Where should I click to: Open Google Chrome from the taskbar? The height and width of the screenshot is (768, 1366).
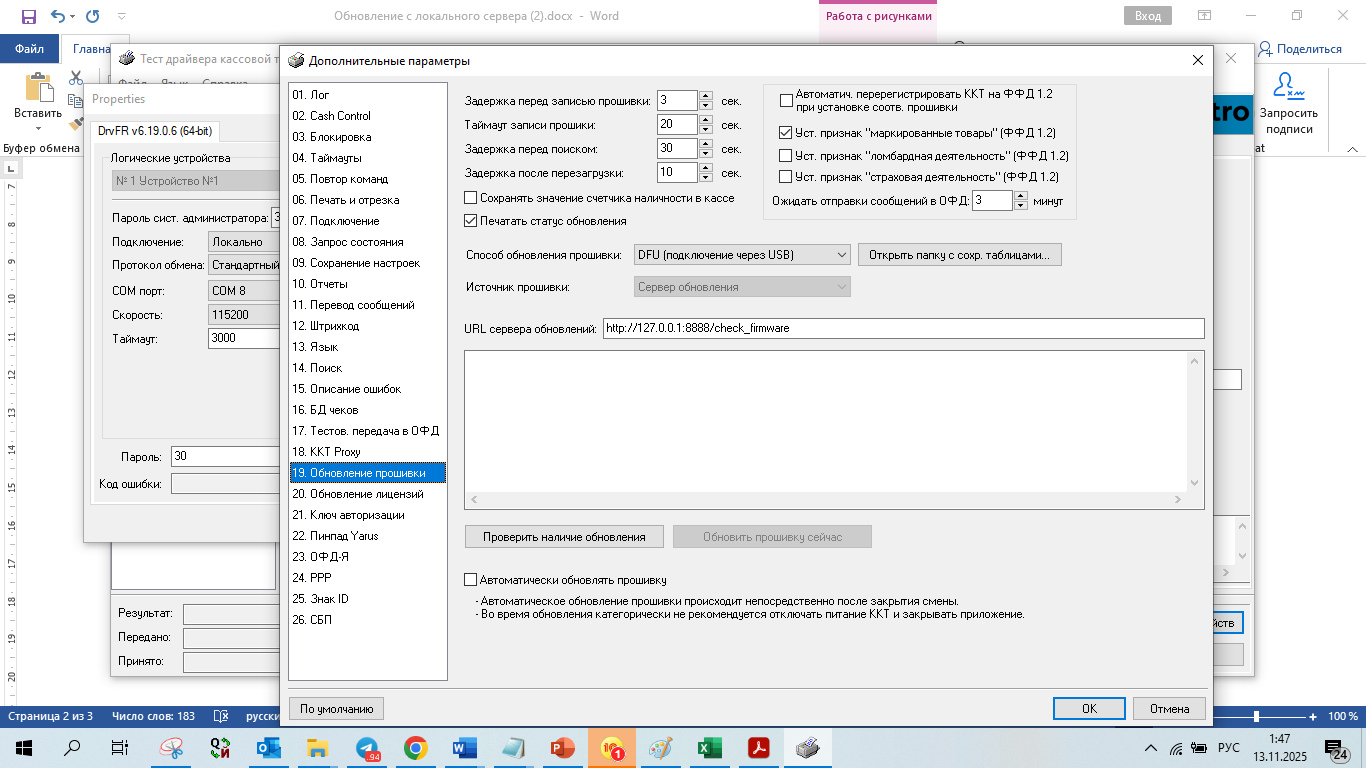point(416,748)
